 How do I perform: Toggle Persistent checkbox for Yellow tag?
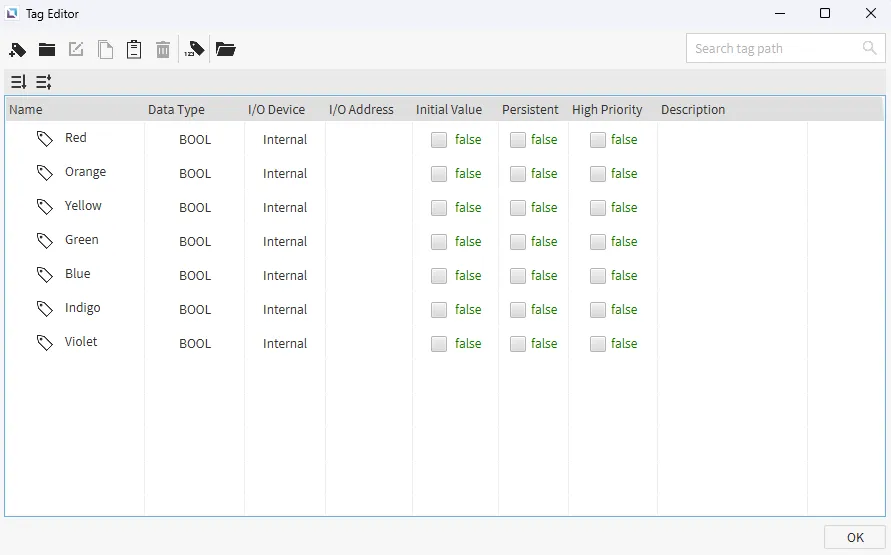click(518, 208)
